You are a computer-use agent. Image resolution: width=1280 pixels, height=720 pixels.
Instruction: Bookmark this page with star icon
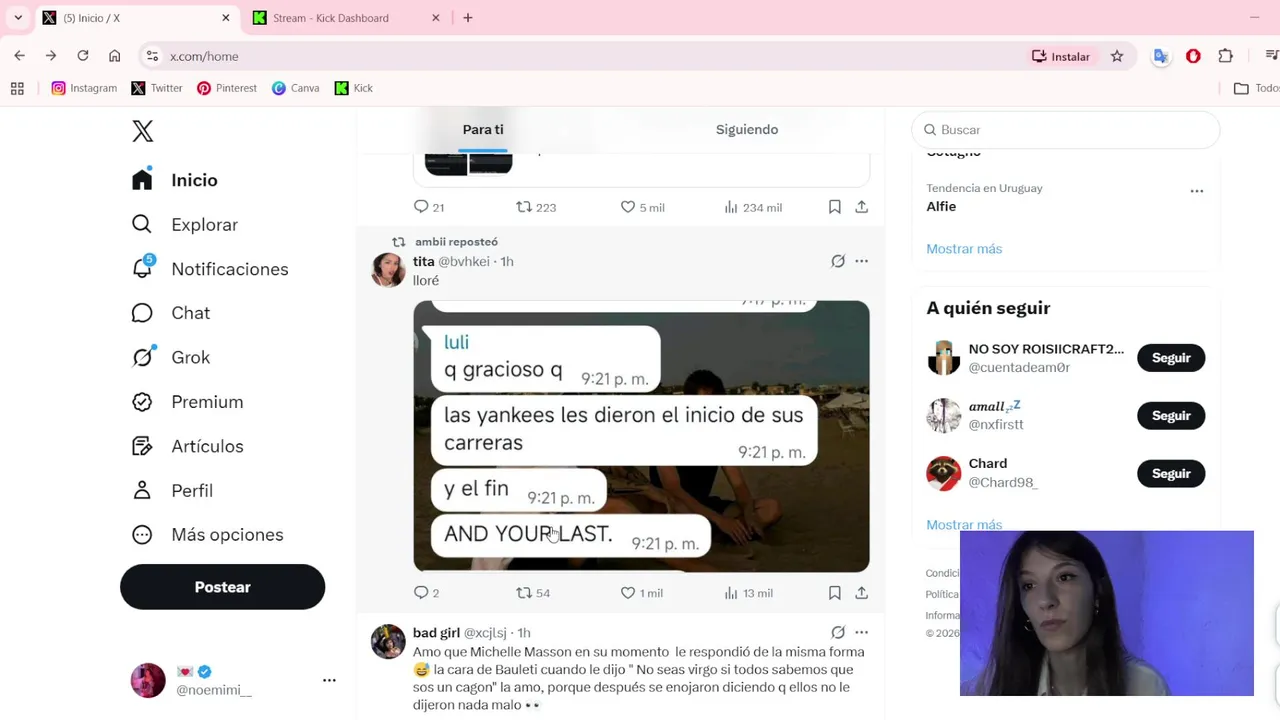pyautogui.click(x=1117, y=56)
